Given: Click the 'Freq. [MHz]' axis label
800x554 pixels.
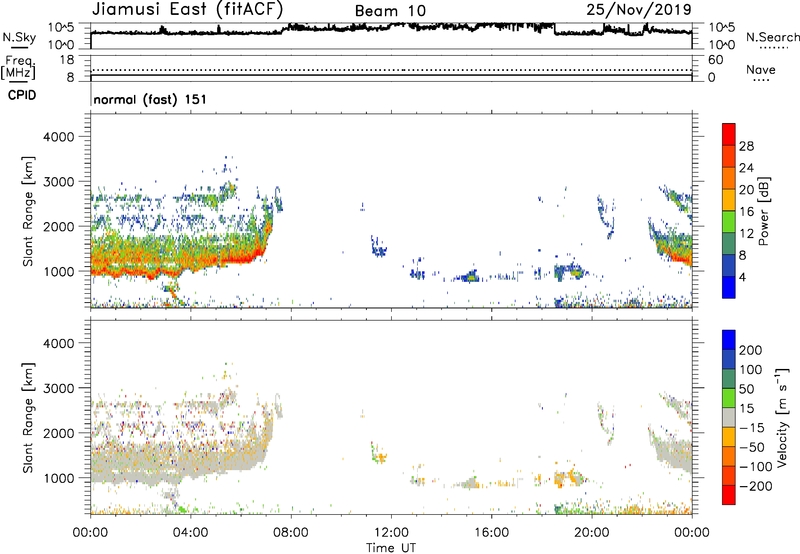Looking at the screenshot, I should [19, 68].
